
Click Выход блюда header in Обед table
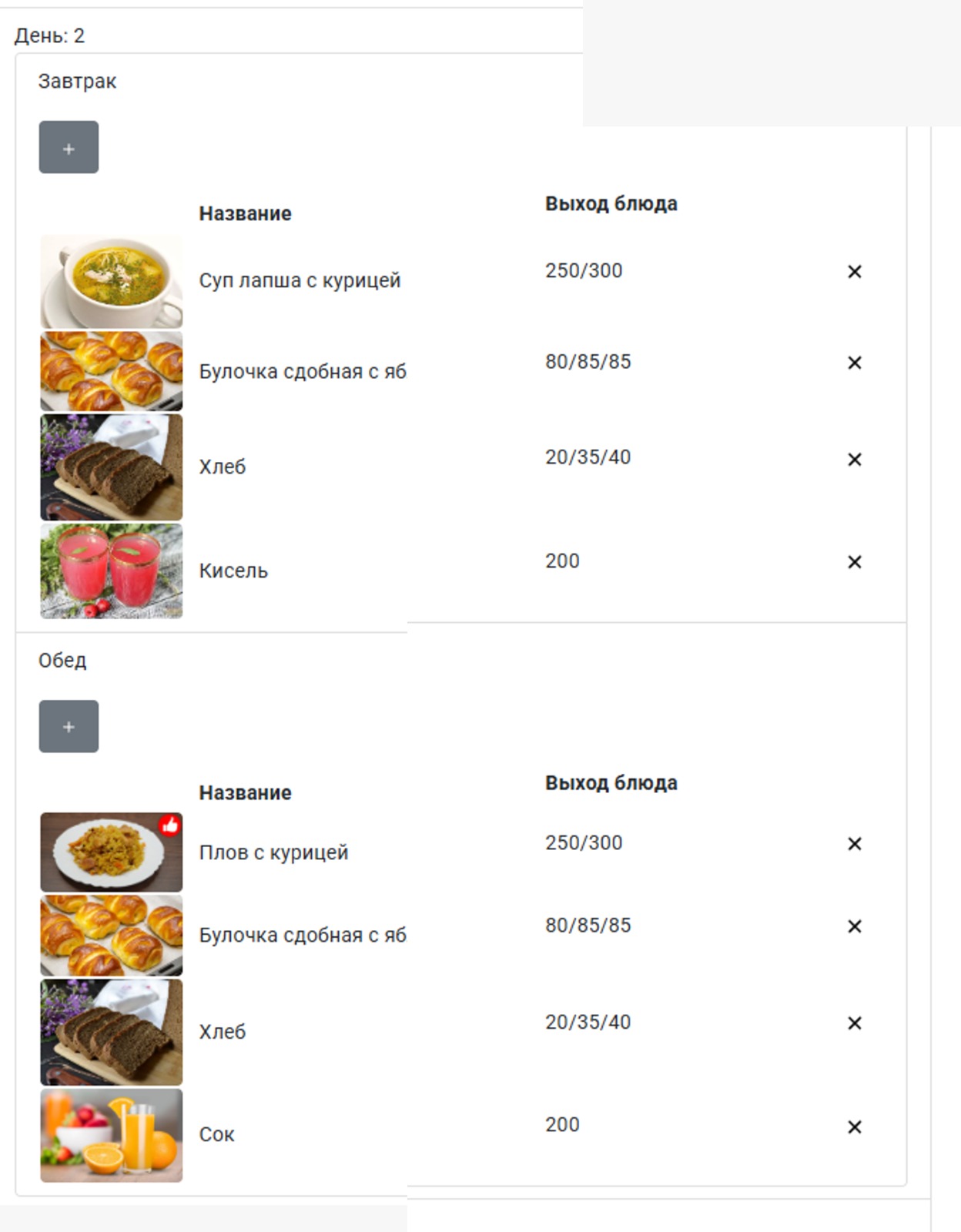pos(611,783)
